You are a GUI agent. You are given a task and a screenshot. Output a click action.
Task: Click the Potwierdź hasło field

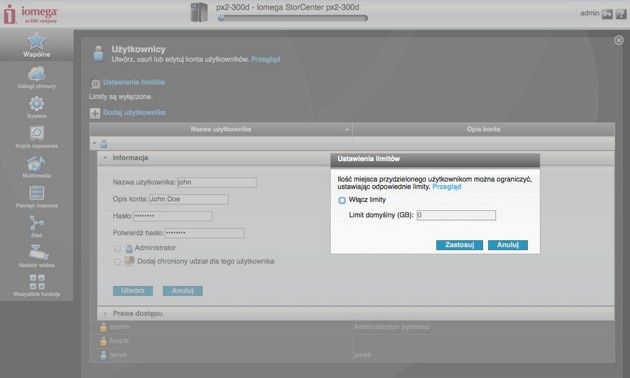(204, 233)
